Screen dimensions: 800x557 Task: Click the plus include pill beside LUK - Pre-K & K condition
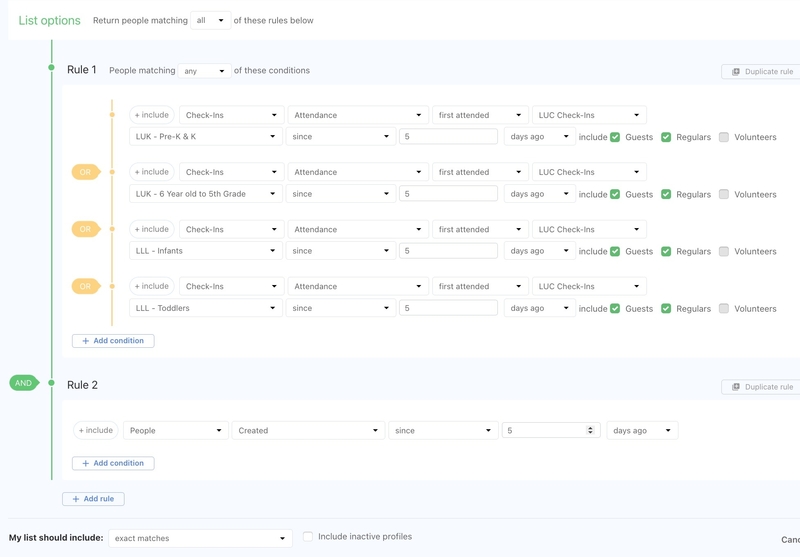(x=152, y=115)
